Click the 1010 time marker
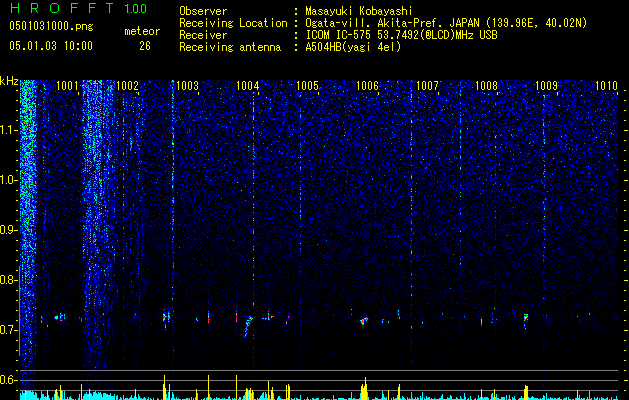 [x=607, y=85]
